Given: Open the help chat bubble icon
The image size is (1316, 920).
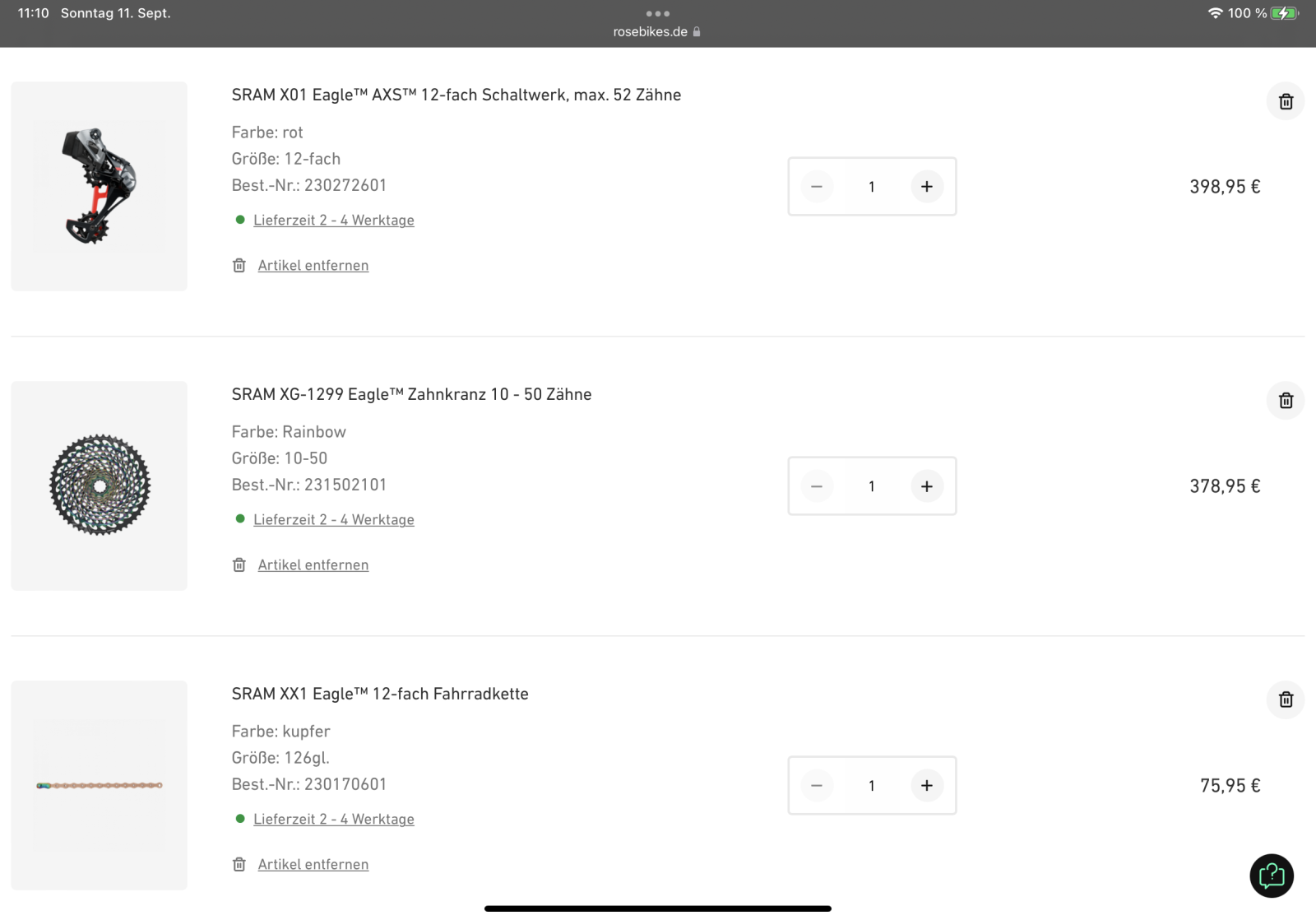Looking at the screenshot, I should (1271, 876).
